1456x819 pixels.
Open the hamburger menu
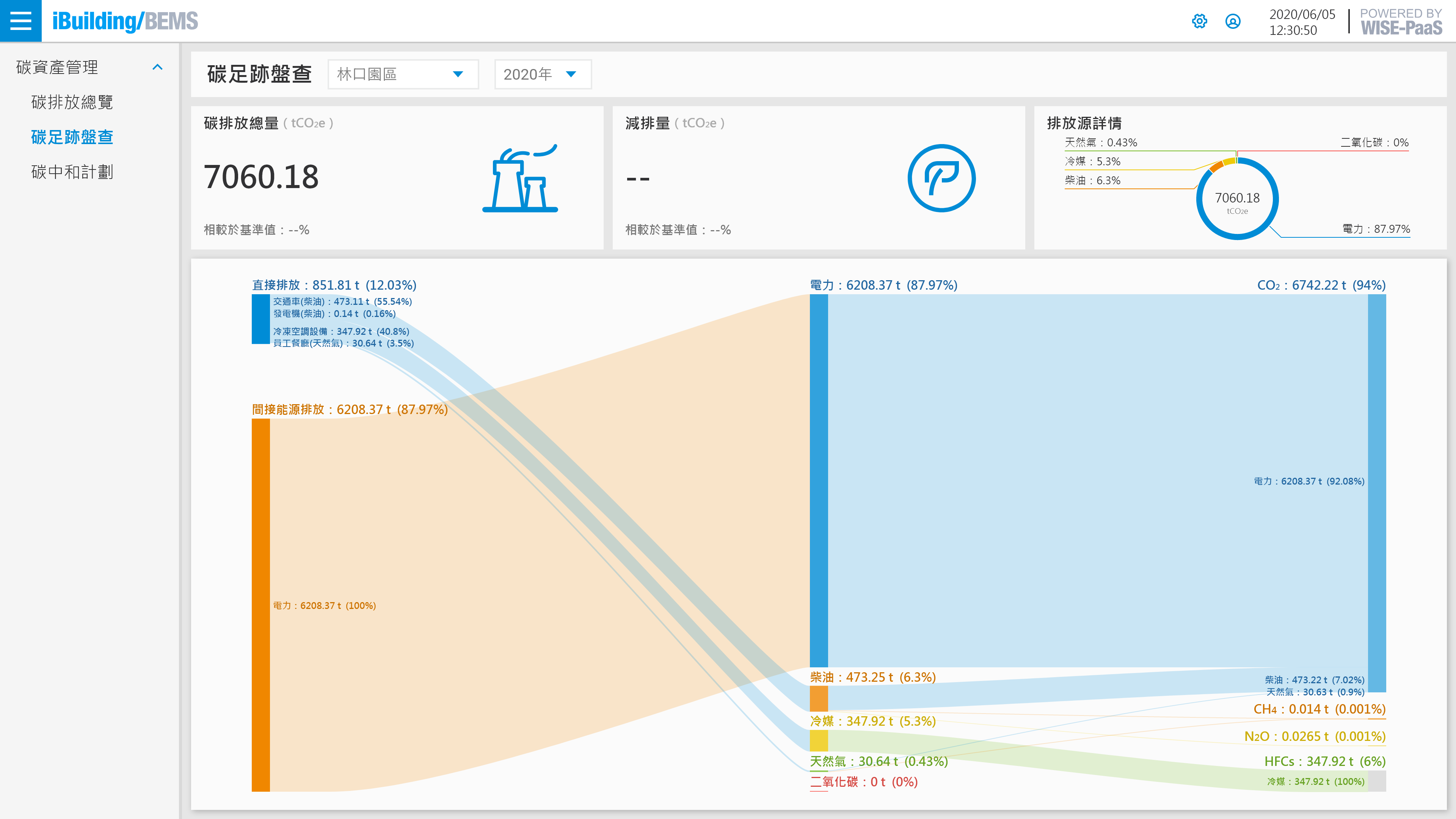(x=20, y=21)
